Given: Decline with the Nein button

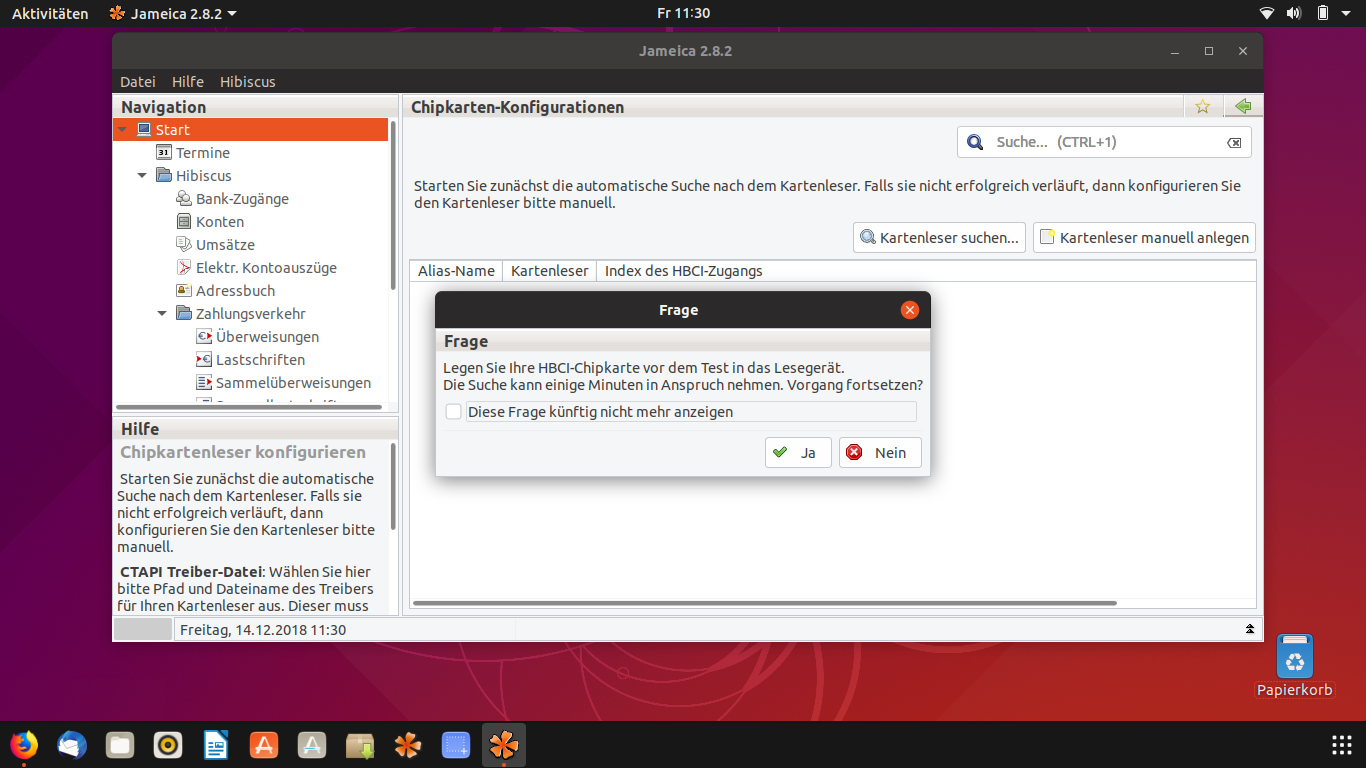Looking at the screenshot, I should [880, 452].
